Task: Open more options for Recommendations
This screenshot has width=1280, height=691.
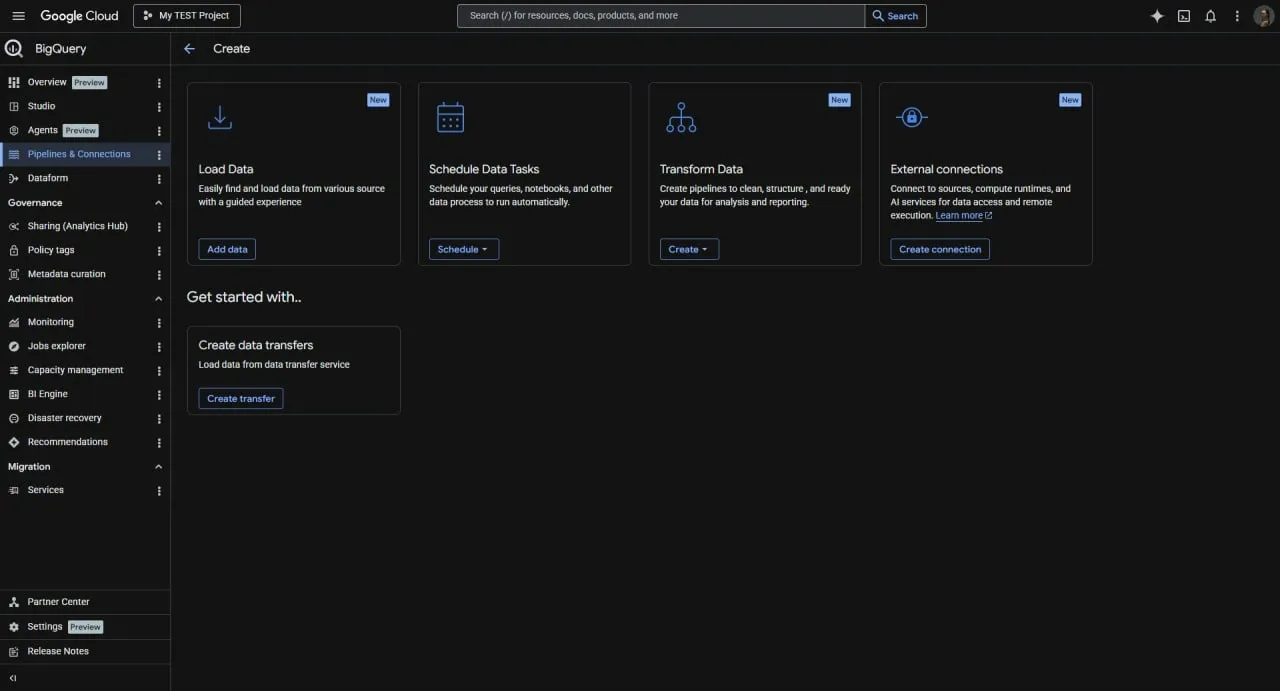Action: (159, 443)
